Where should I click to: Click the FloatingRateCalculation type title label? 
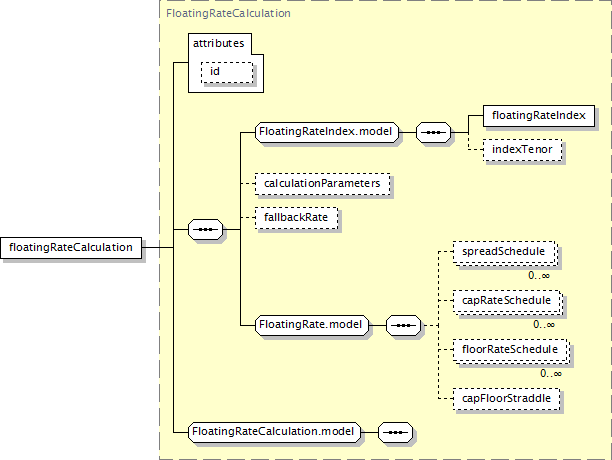click(x=228, y=14)
